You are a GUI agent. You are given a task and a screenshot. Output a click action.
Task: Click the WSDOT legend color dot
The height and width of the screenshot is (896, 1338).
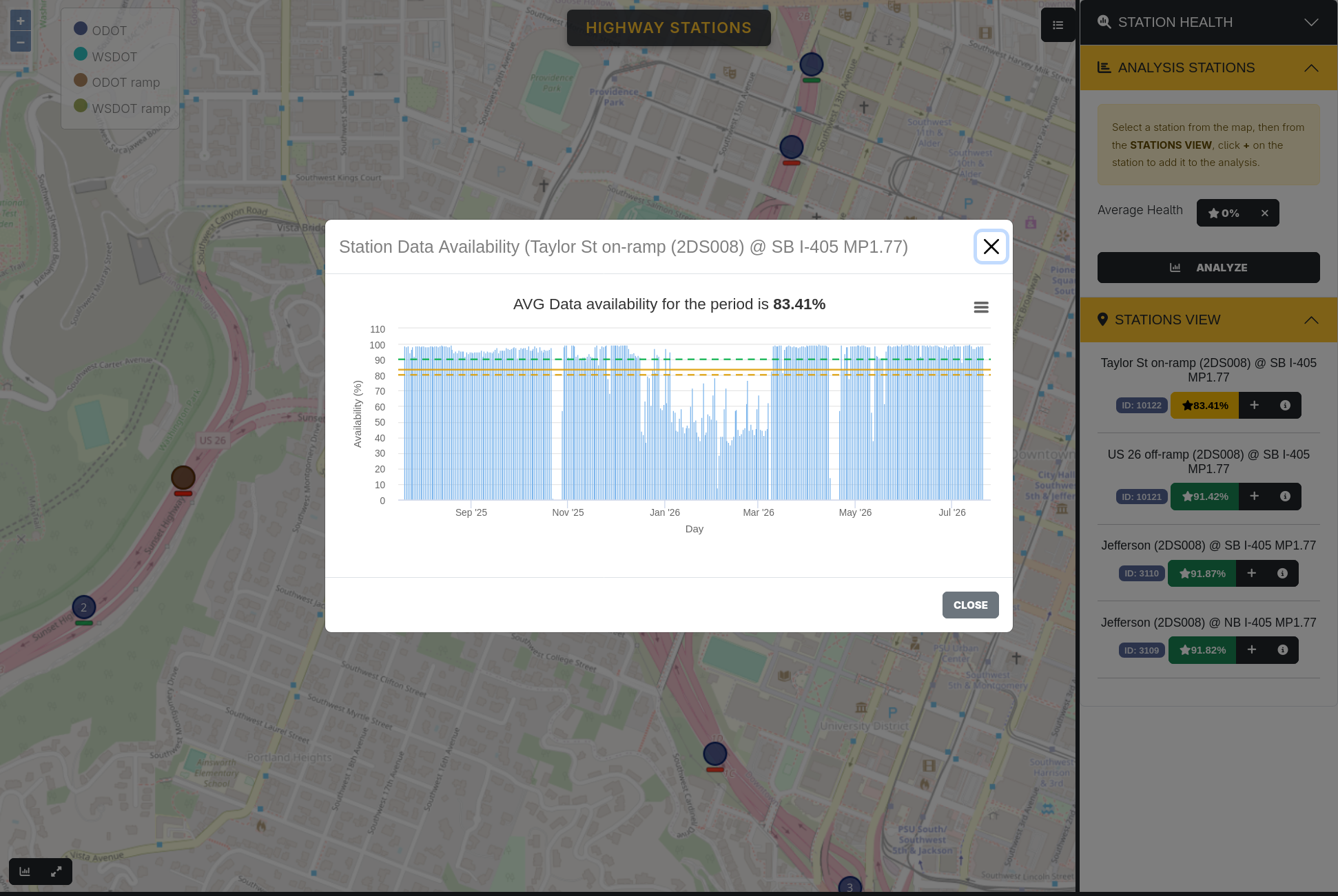81,54
